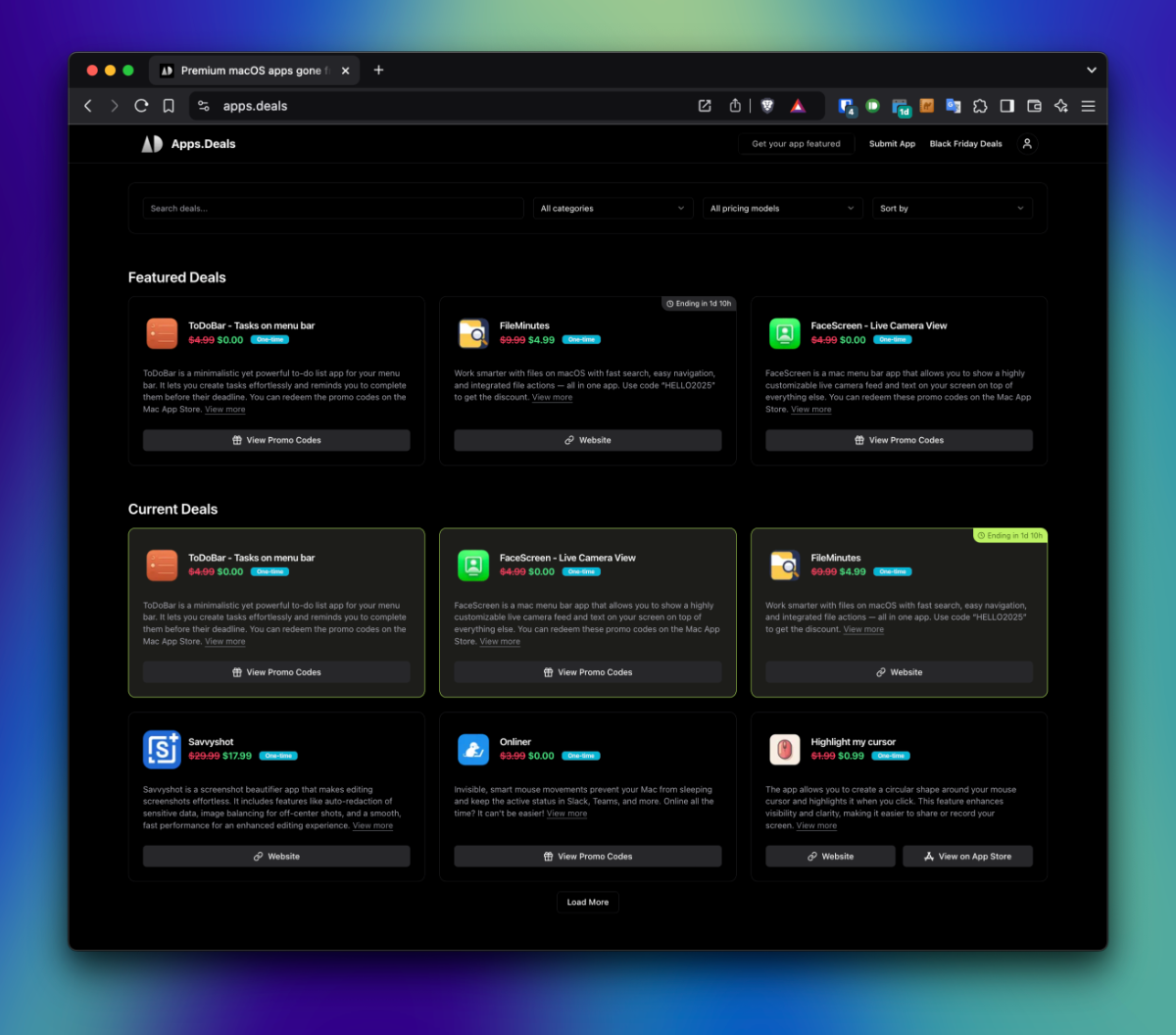
Task: Click the Current Deals heading
Action: 172,509
